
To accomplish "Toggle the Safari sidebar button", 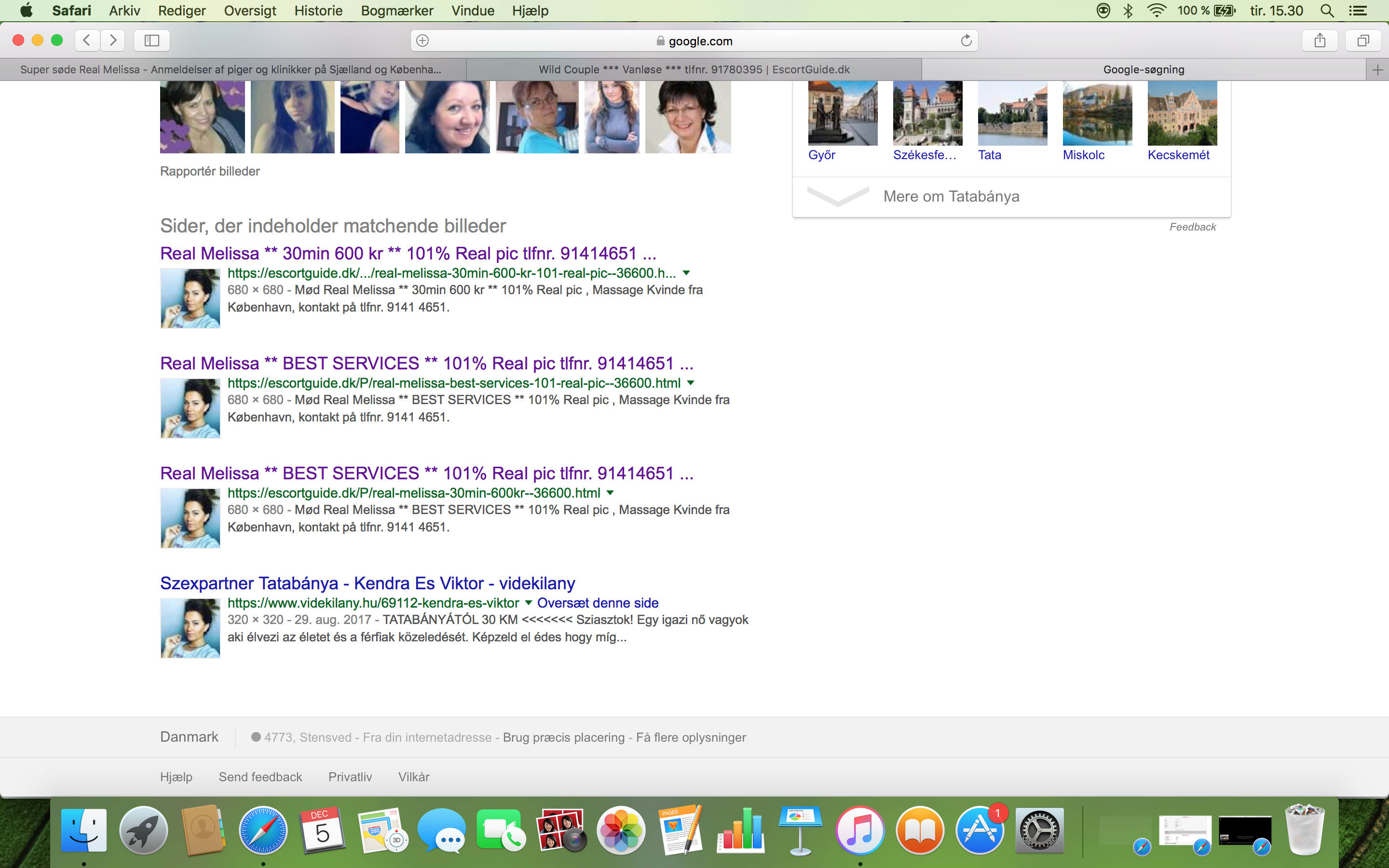I will [x=151, y=40].
